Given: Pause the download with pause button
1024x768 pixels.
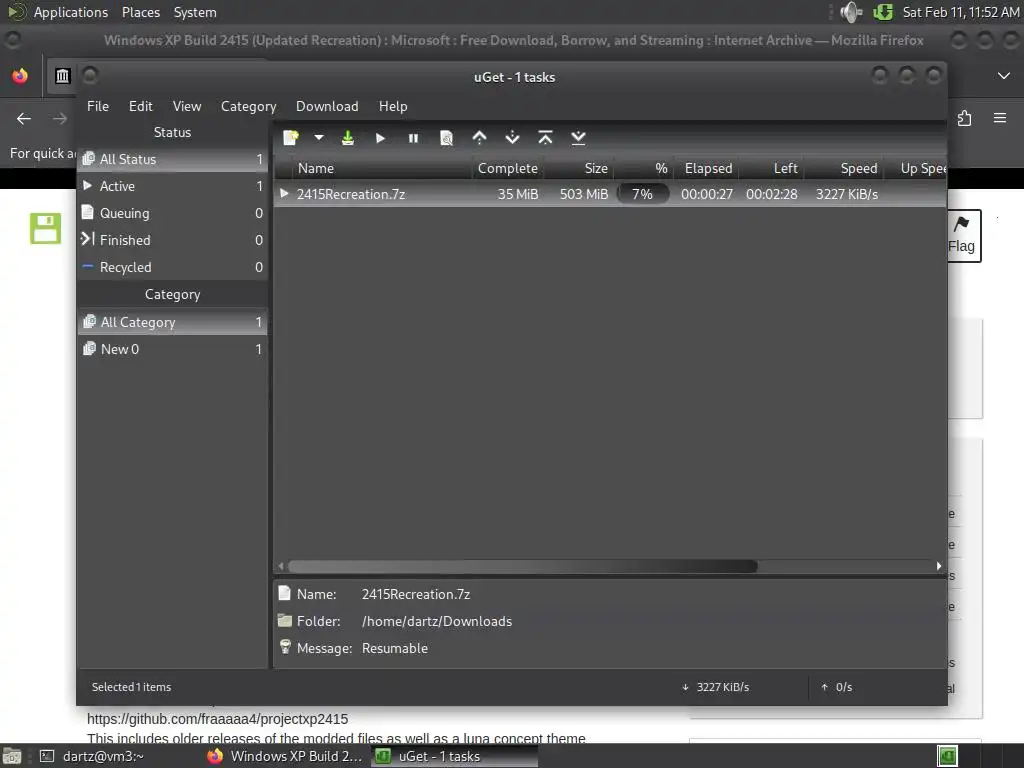Looking at the screenshot, I should point(413,138).
